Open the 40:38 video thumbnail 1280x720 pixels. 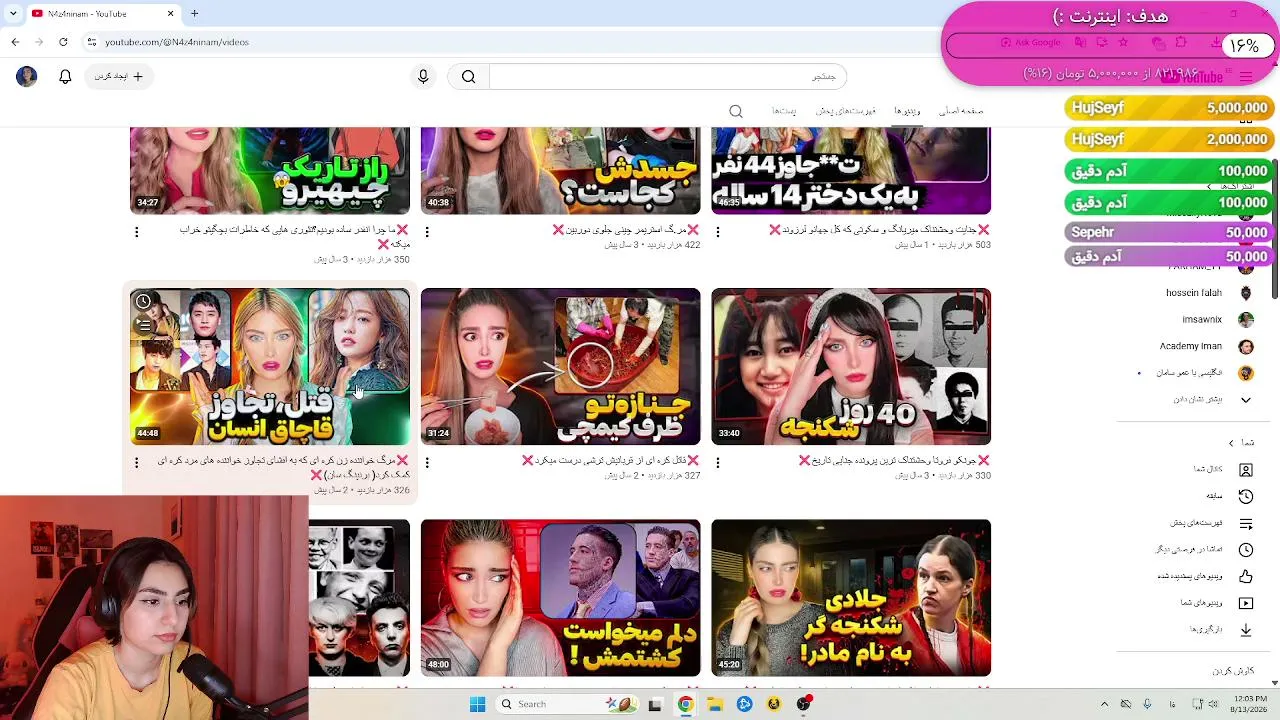[x=560, y=171]
